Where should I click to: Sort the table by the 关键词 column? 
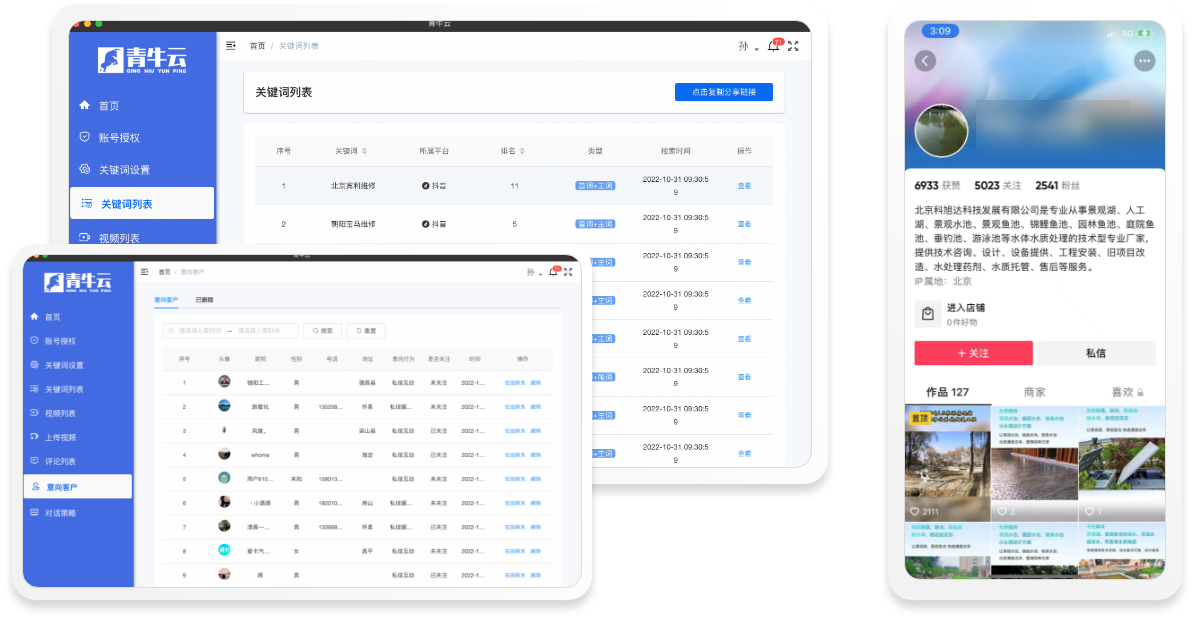[350, 151]
